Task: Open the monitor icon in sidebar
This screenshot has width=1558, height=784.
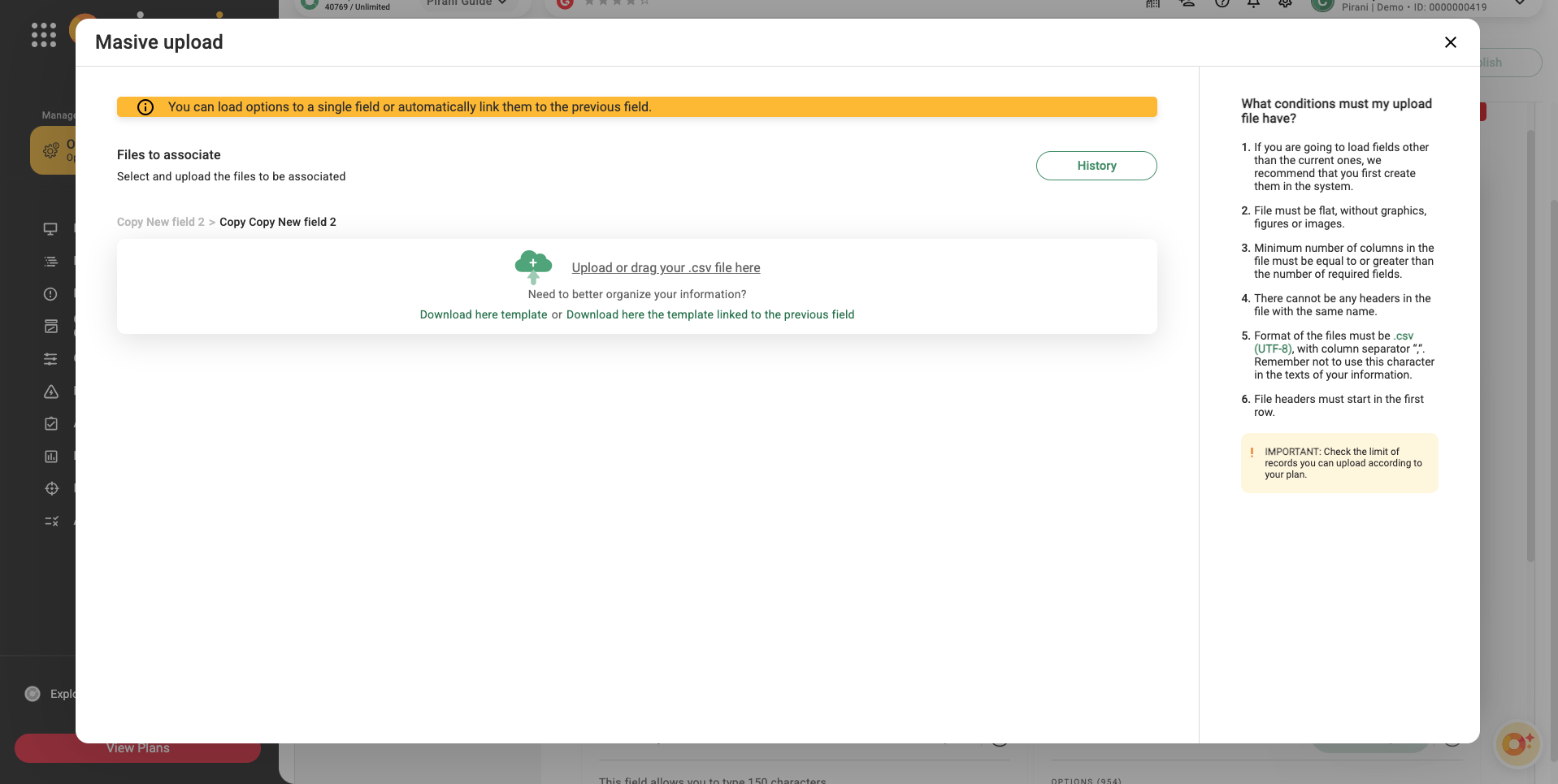Action: (50, 229)
